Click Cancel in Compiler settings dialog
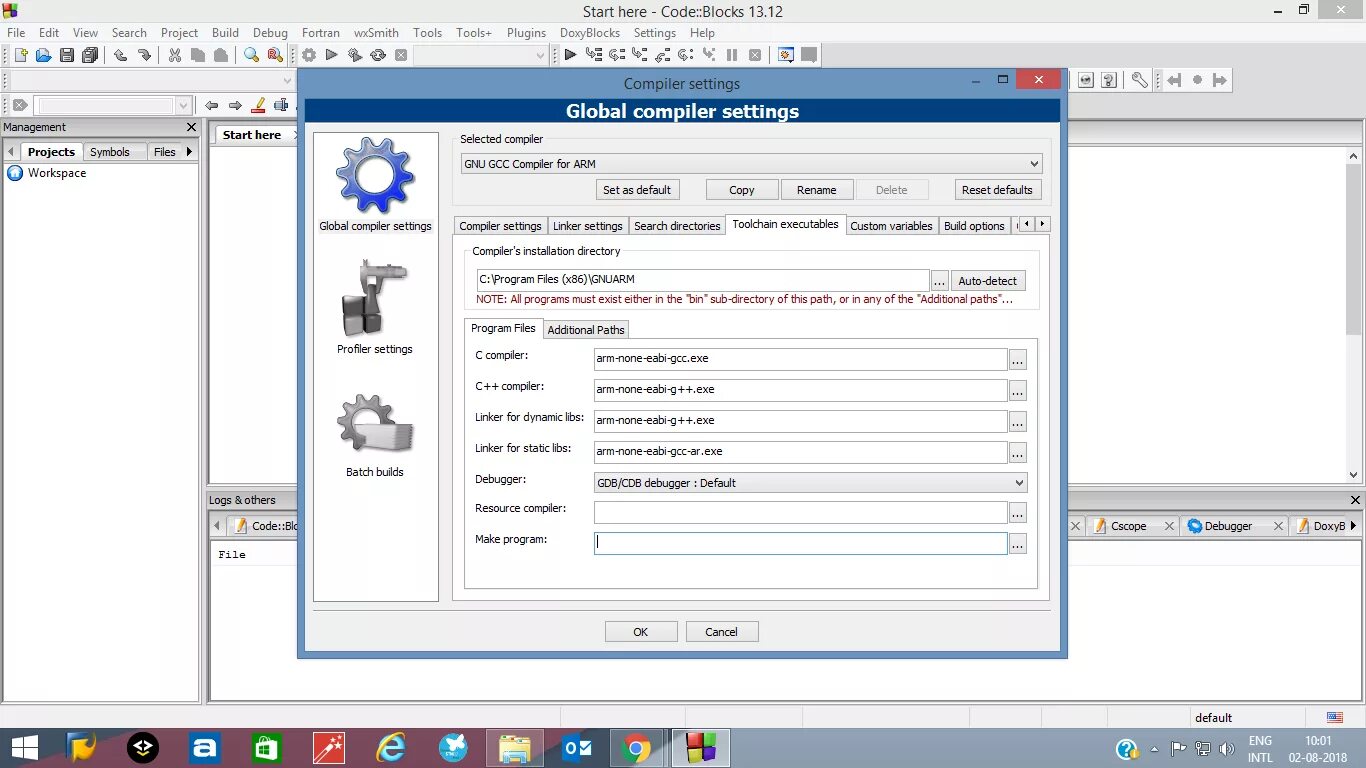1366x768 pixels. 721,632
